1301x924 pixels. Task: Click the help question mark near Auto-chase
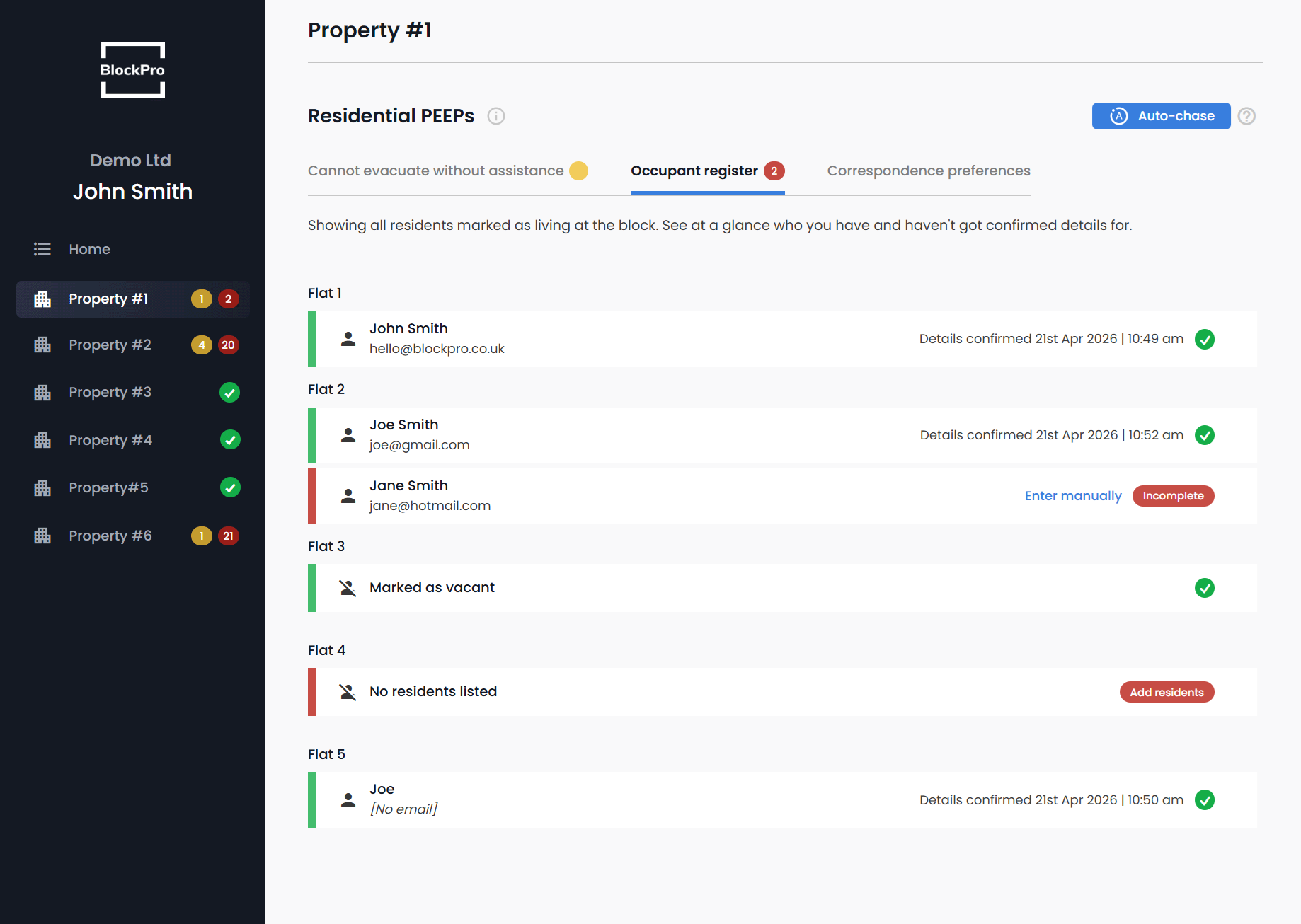coord(1247,116)
